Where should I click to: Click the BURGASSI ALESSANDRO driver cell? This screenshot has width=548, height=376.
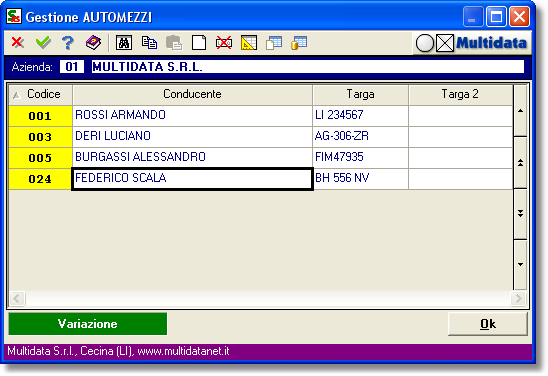pyautogui.click(x=192, y=158)
